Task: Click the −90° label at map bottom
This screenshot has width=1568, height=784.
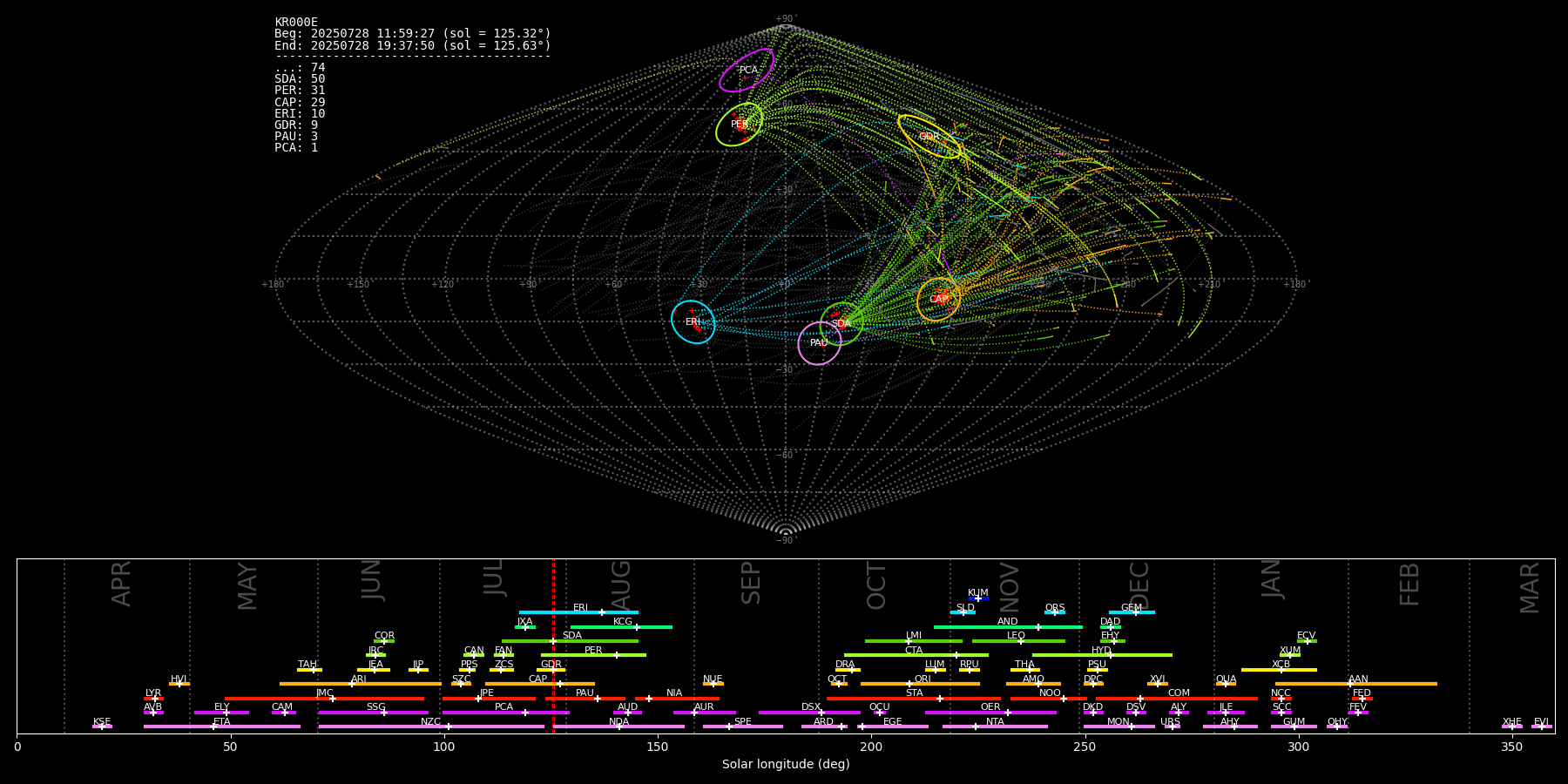Action: [x=786, y=541]
